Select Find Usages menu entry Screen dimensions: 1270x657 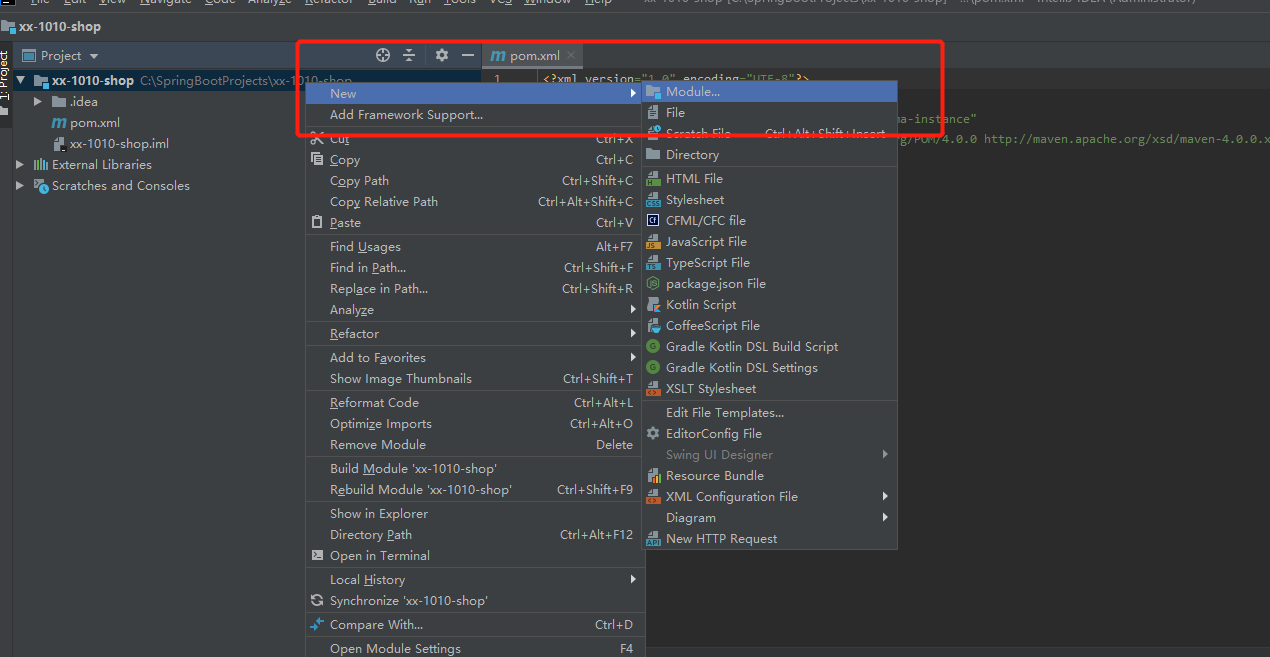474,246
